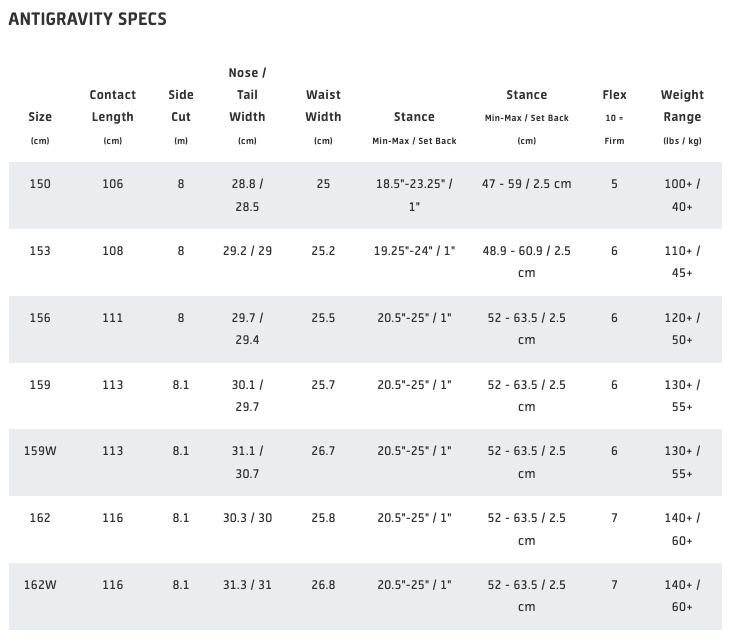Click the ANTIGRAVITY SPECS heading
The image size is (733, 638).
87,19
